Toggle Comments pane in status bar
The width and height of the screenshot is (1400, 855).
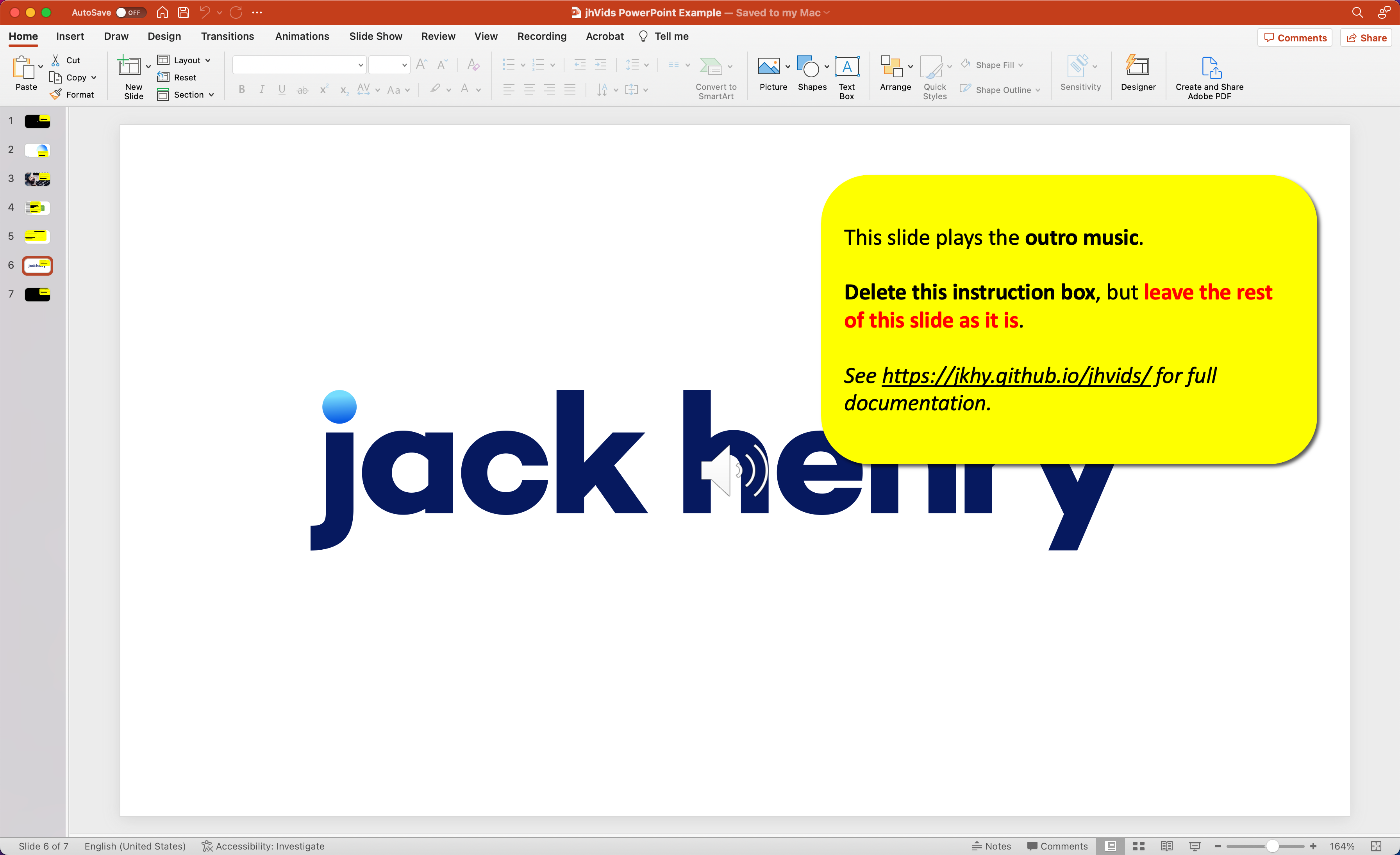[x=1057, y=846]
